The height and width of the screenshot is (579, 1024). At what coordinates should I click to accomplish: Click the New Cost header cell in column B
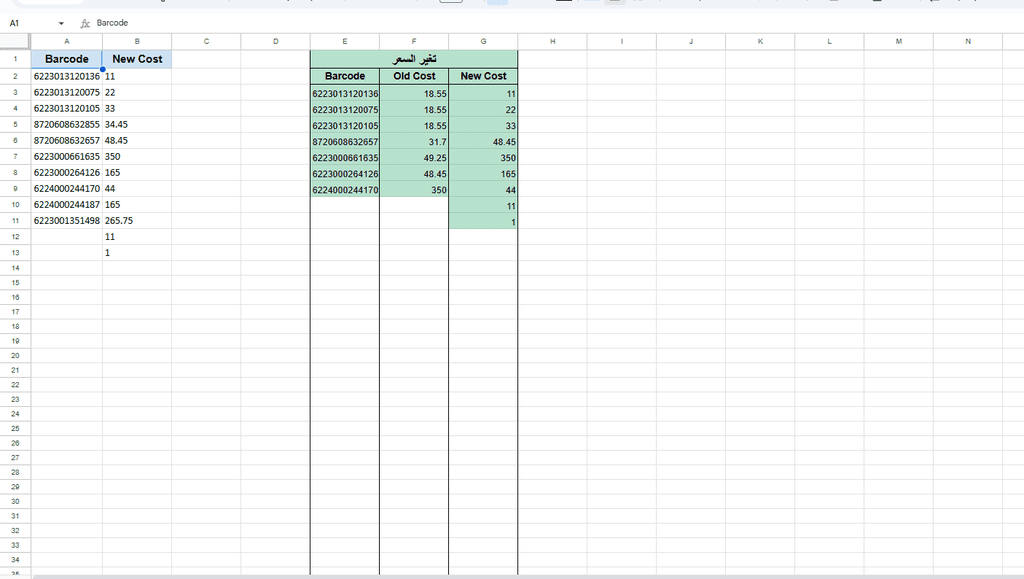pyautogui.click(x=137, y=59)
